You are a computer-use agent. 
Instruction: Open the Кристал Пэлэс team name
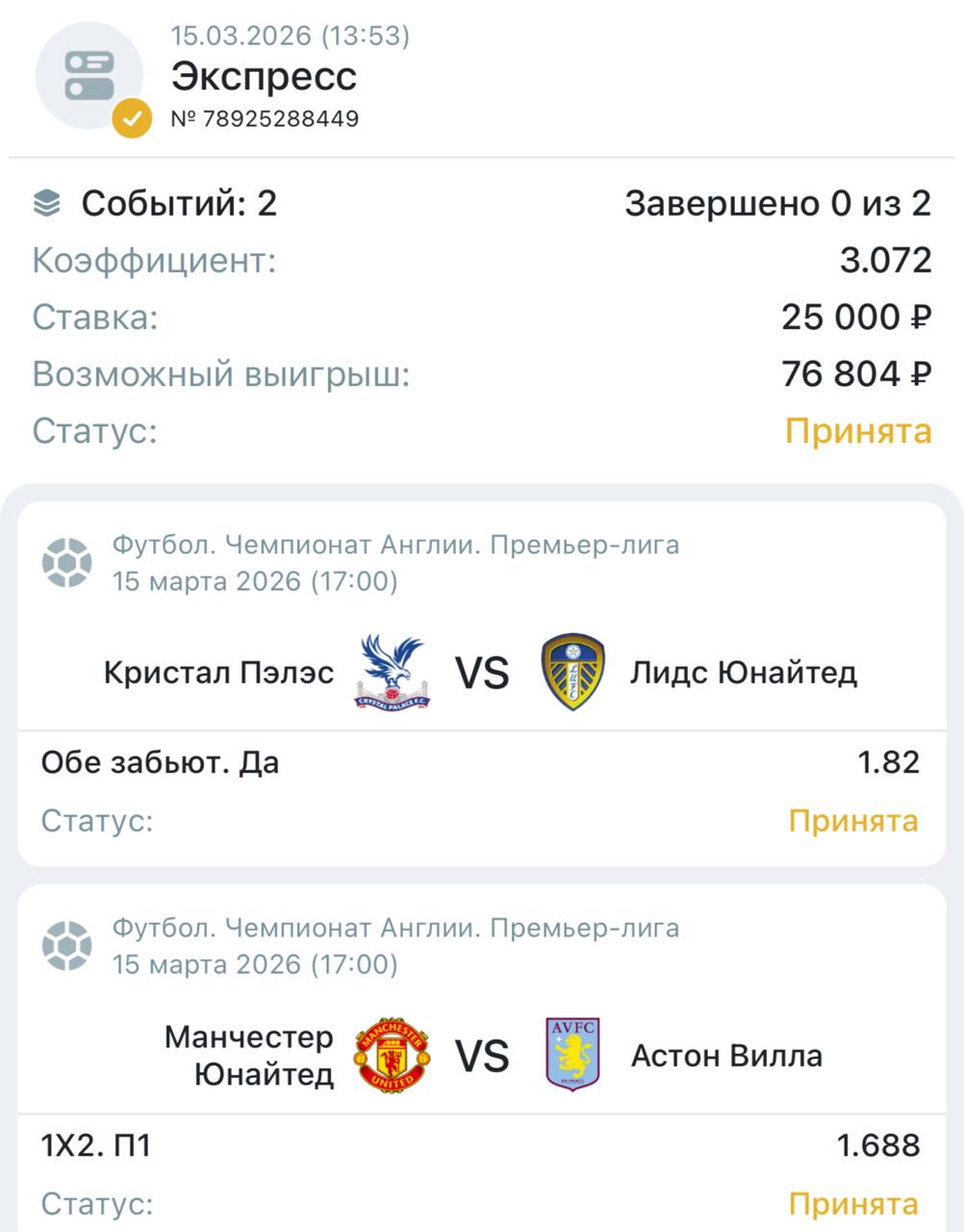(218, 673)
